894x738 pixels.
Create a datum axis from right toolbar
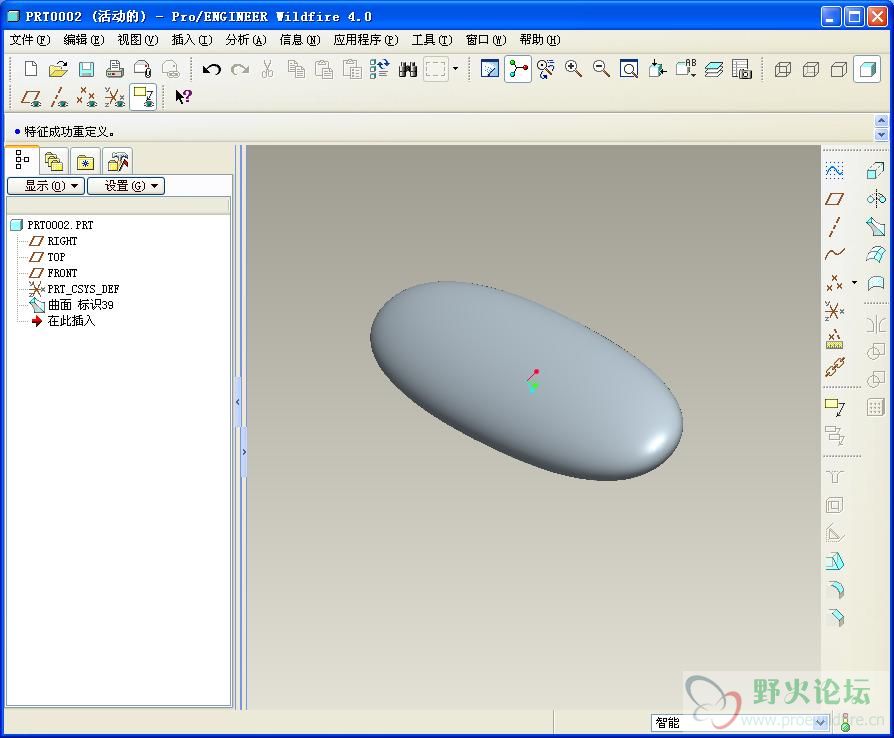click(x=834, y=226)
